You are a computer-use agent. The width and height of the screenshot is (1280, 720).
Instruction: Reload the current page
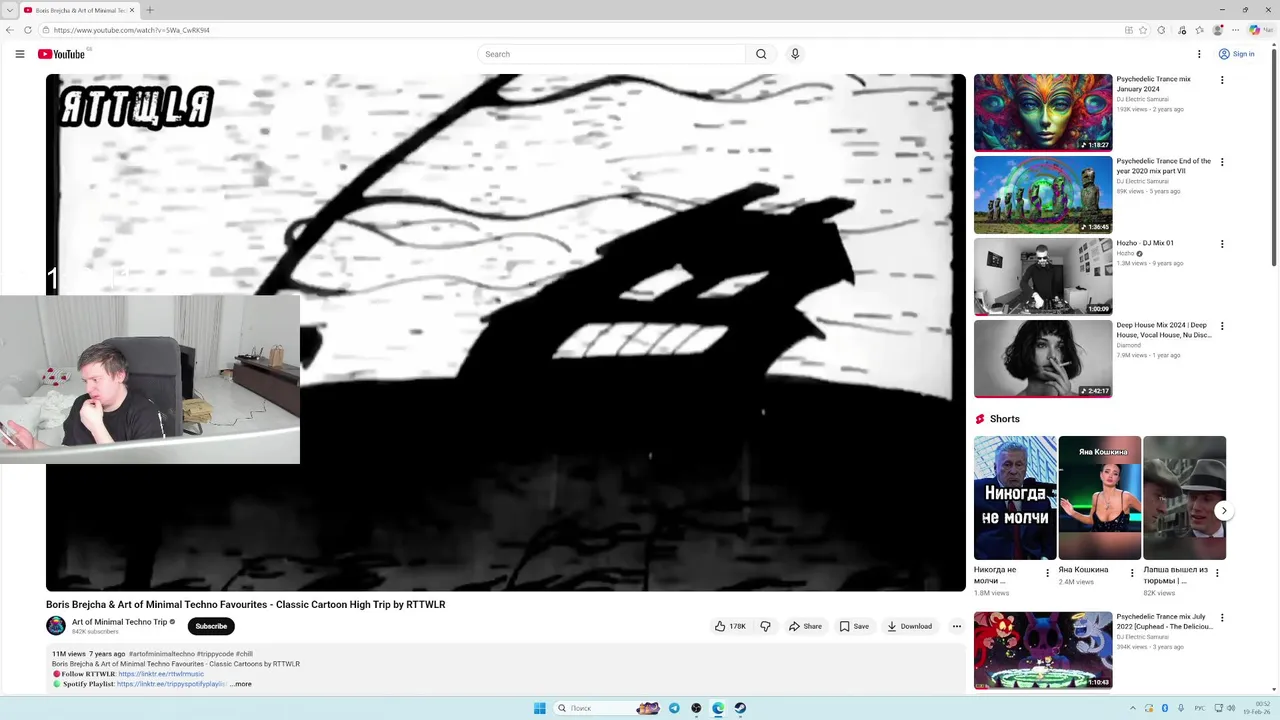[x=28, y=30]
